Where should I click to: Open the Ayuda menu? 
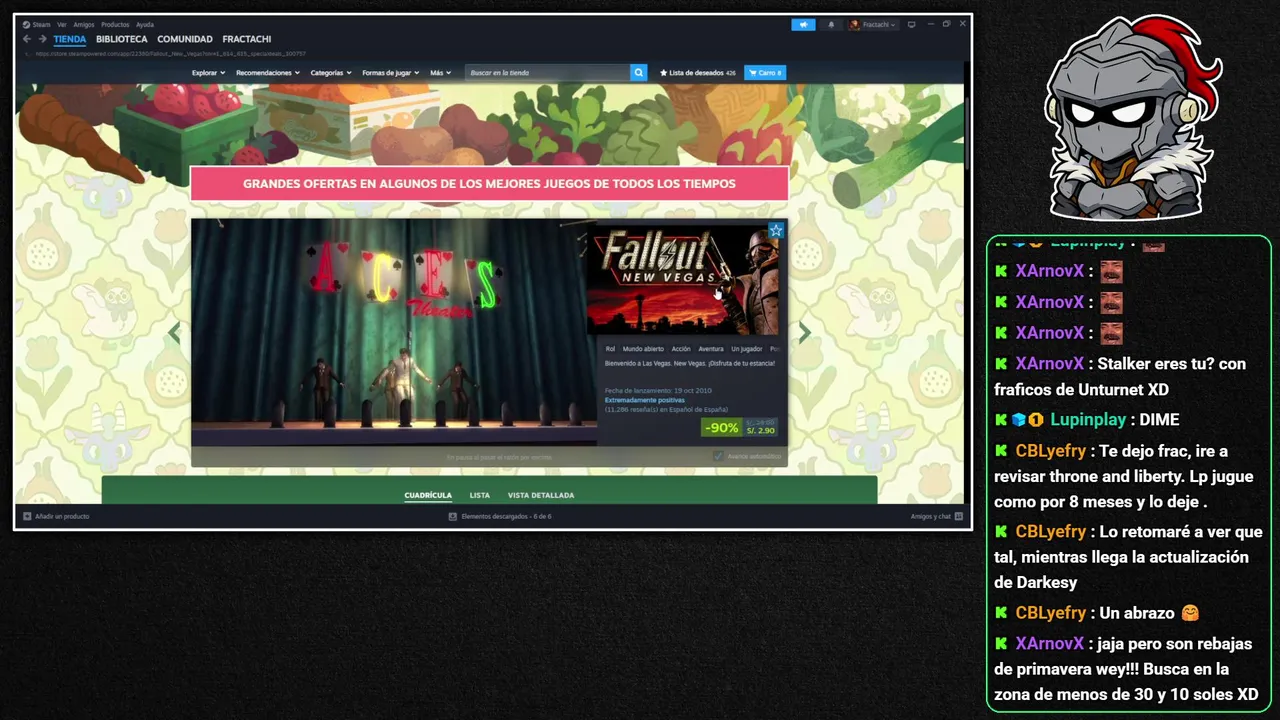point(145,24)
